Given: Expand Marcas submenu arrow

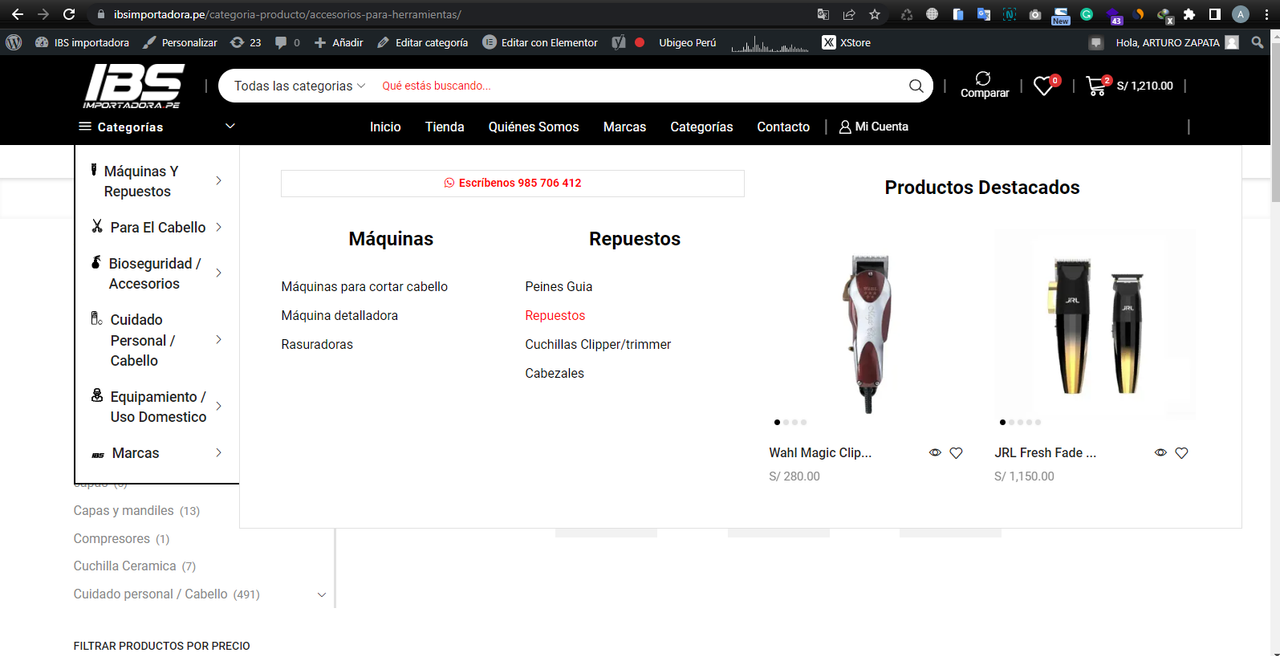Looking at the screenshot, I should [x=219, y=453].
